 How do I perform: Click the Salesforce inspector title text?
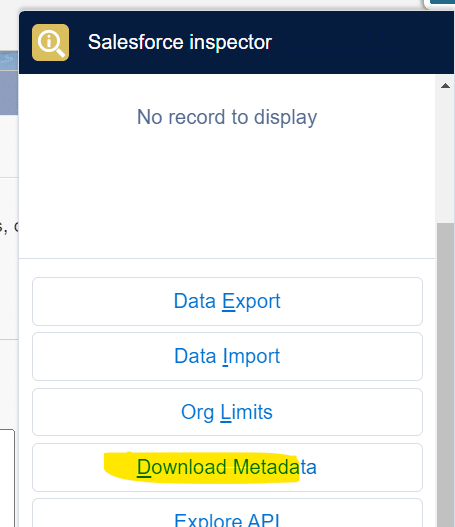coord(180,42)
